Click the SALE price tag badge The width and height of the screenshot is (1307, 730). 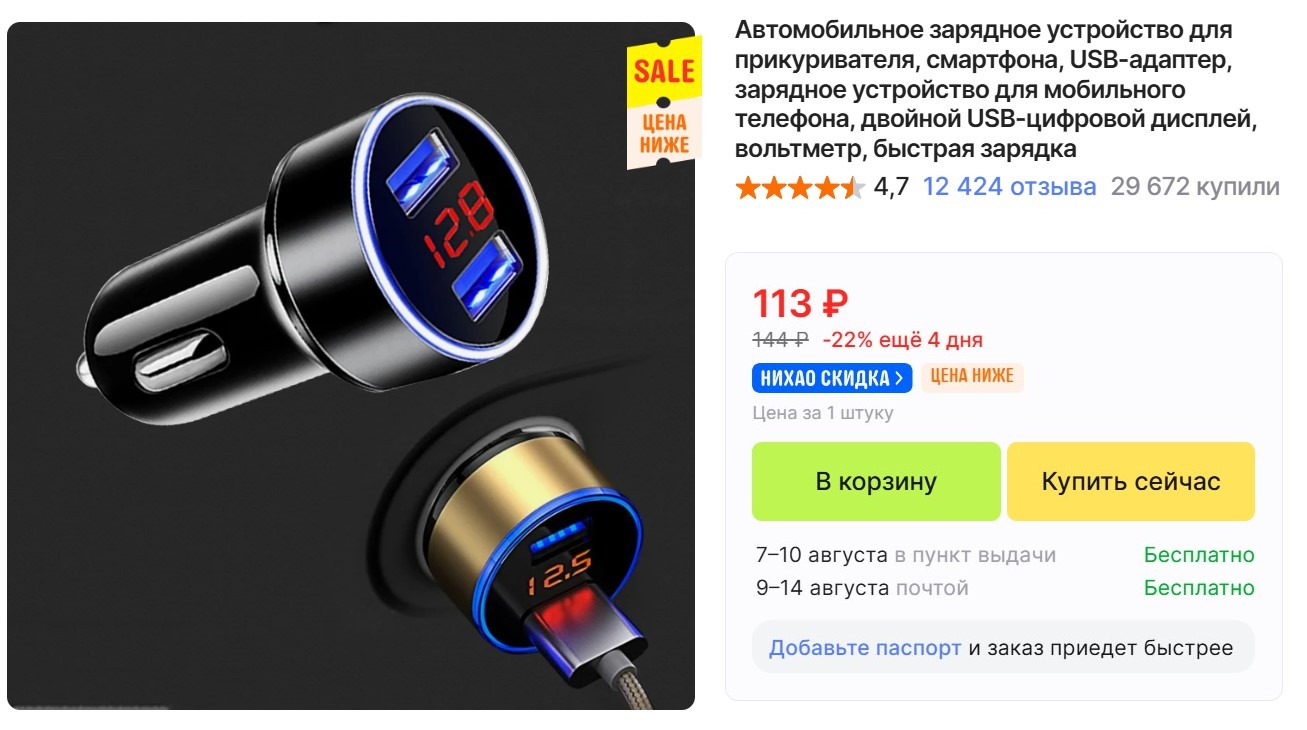pyautogui.click(x=664, y=103)
